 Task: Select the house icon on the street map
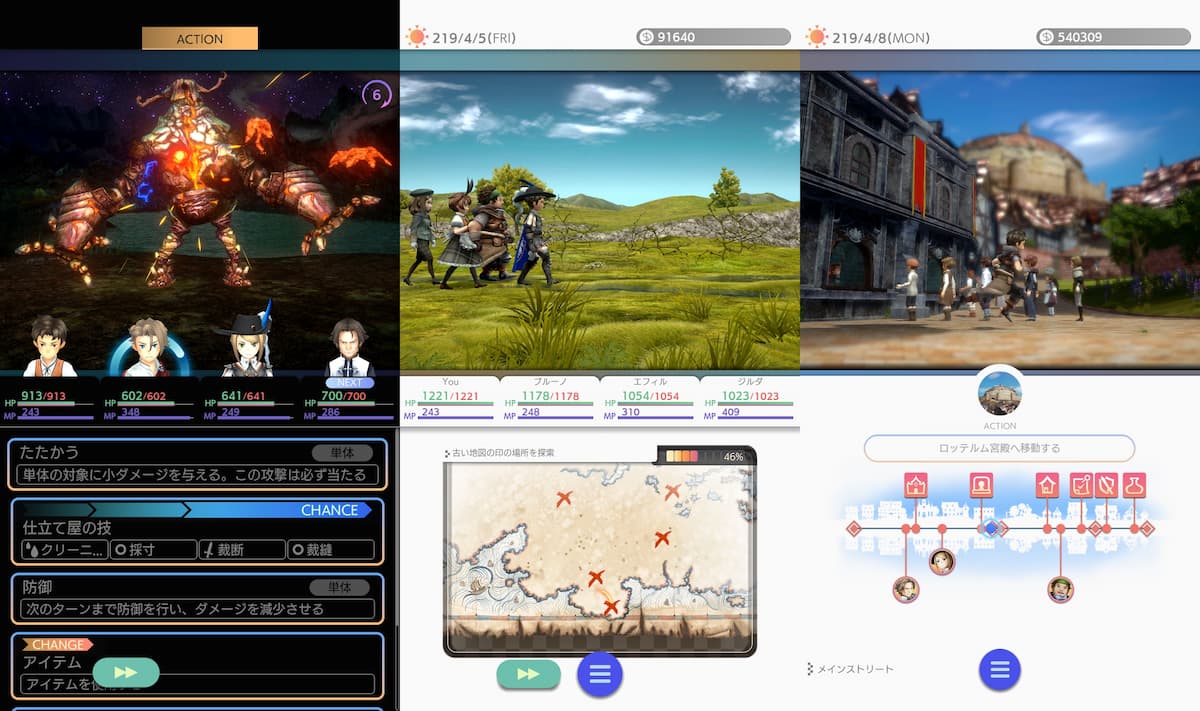(1047, 486)
